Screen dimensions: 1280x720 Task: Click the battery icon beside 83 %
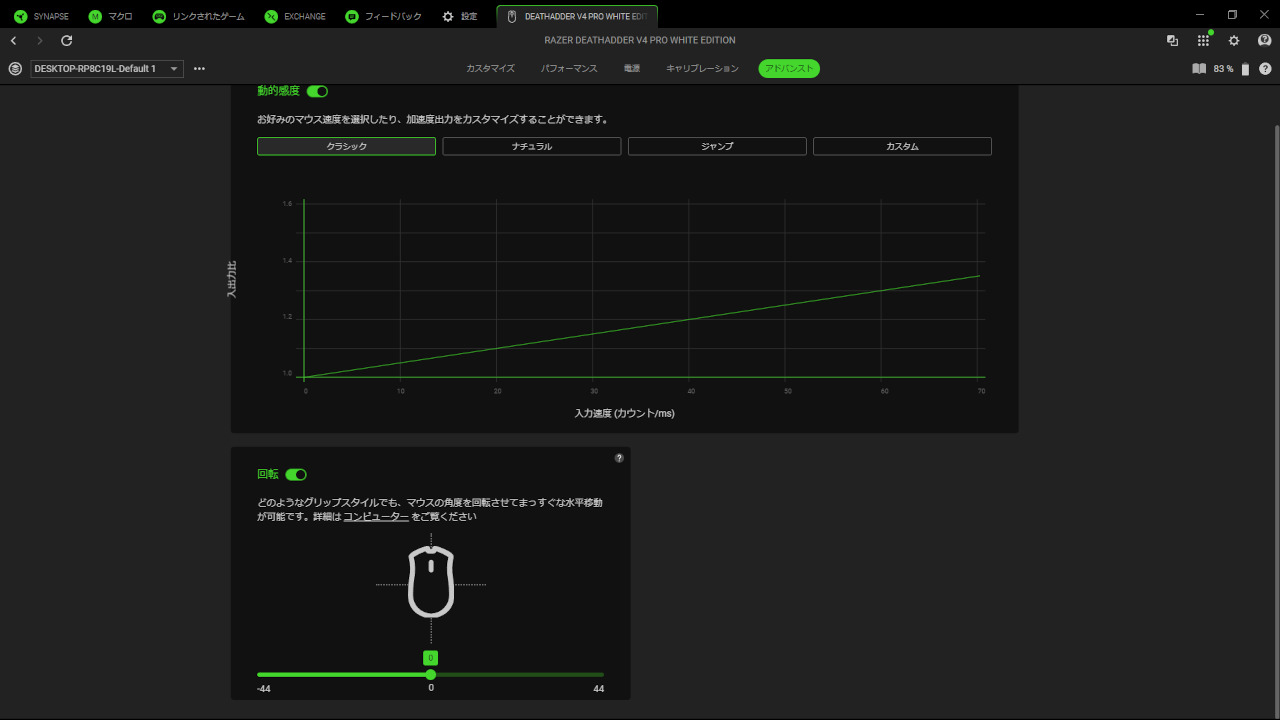pyautogui.click(x=1245, y=69)
